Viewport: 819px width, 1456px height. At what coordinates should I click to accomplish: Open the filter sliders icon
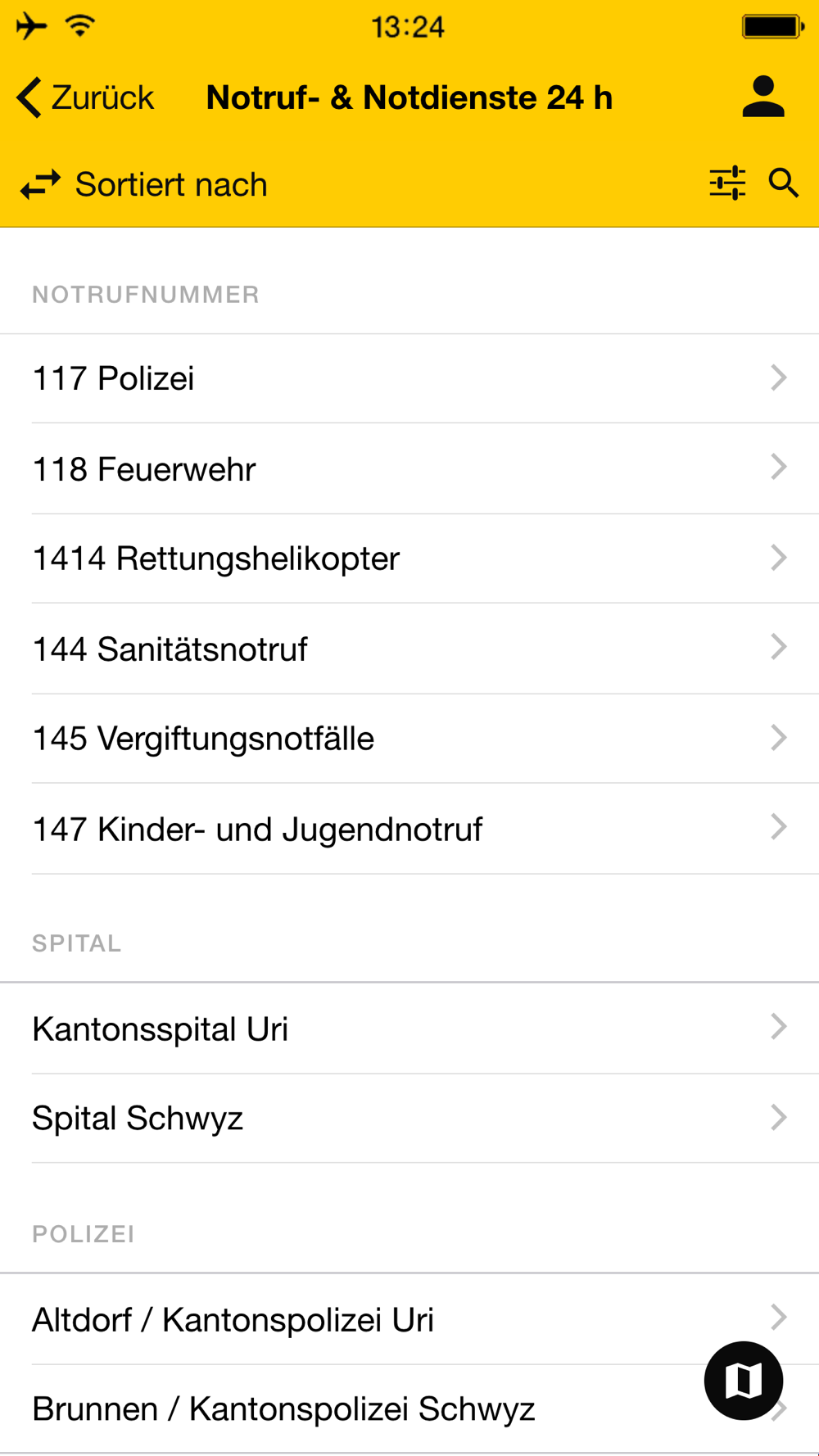[727, 183]
